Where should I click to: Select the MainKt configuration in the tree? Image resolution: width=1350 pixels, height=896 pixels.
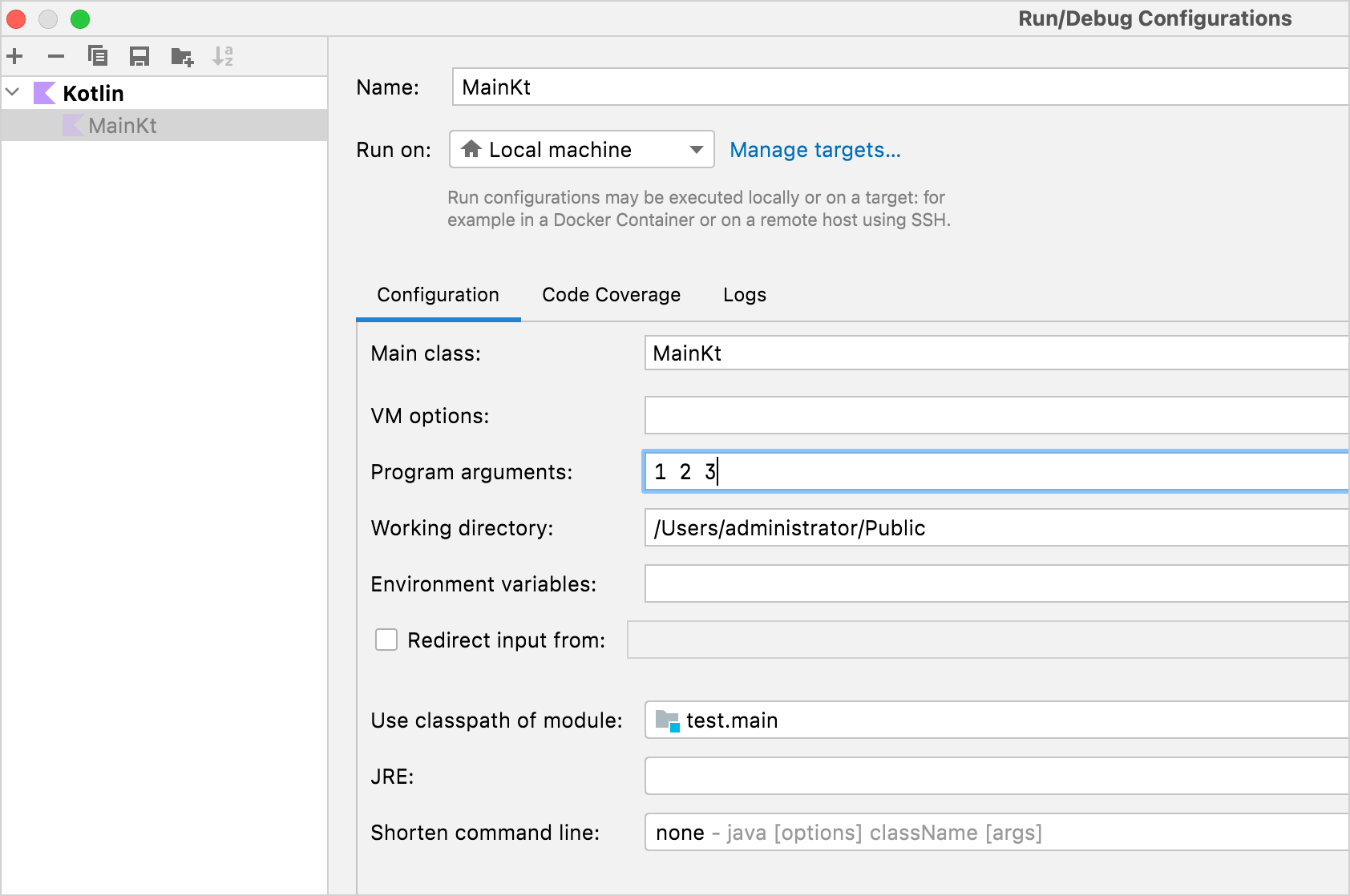tap(164, 125)
